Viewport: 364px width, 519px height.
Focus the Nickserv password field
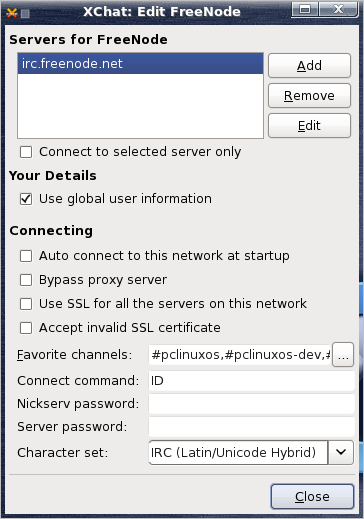[251, 404]
